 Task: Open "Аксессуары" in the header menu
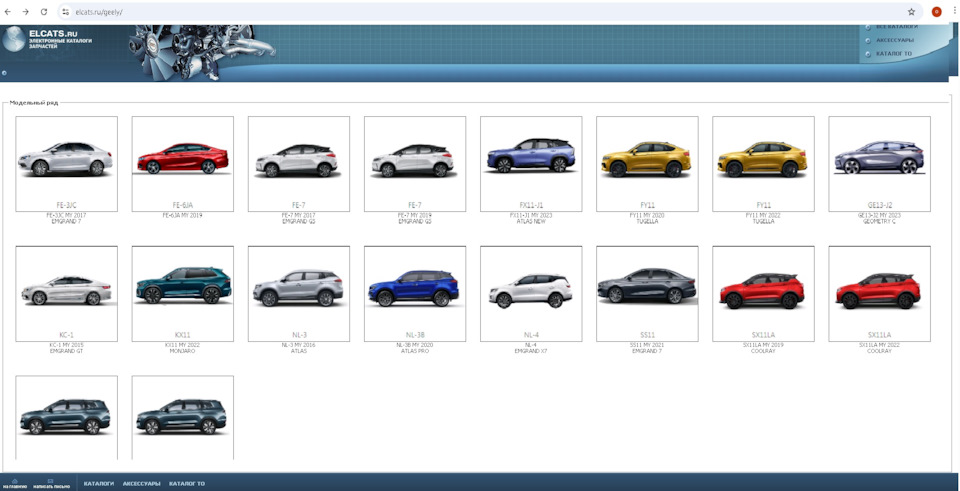[894, 40]
